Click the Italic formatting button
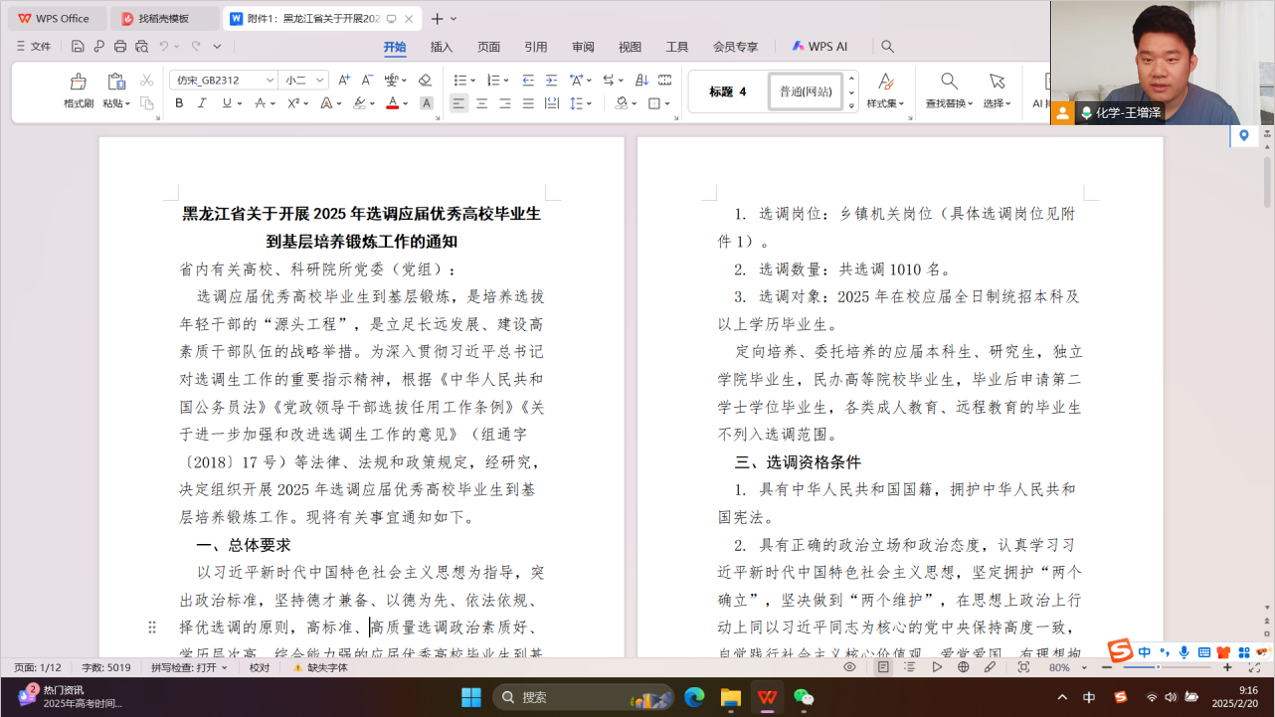This screenshot has width=1275, height=717. click(x=202, y=103)
